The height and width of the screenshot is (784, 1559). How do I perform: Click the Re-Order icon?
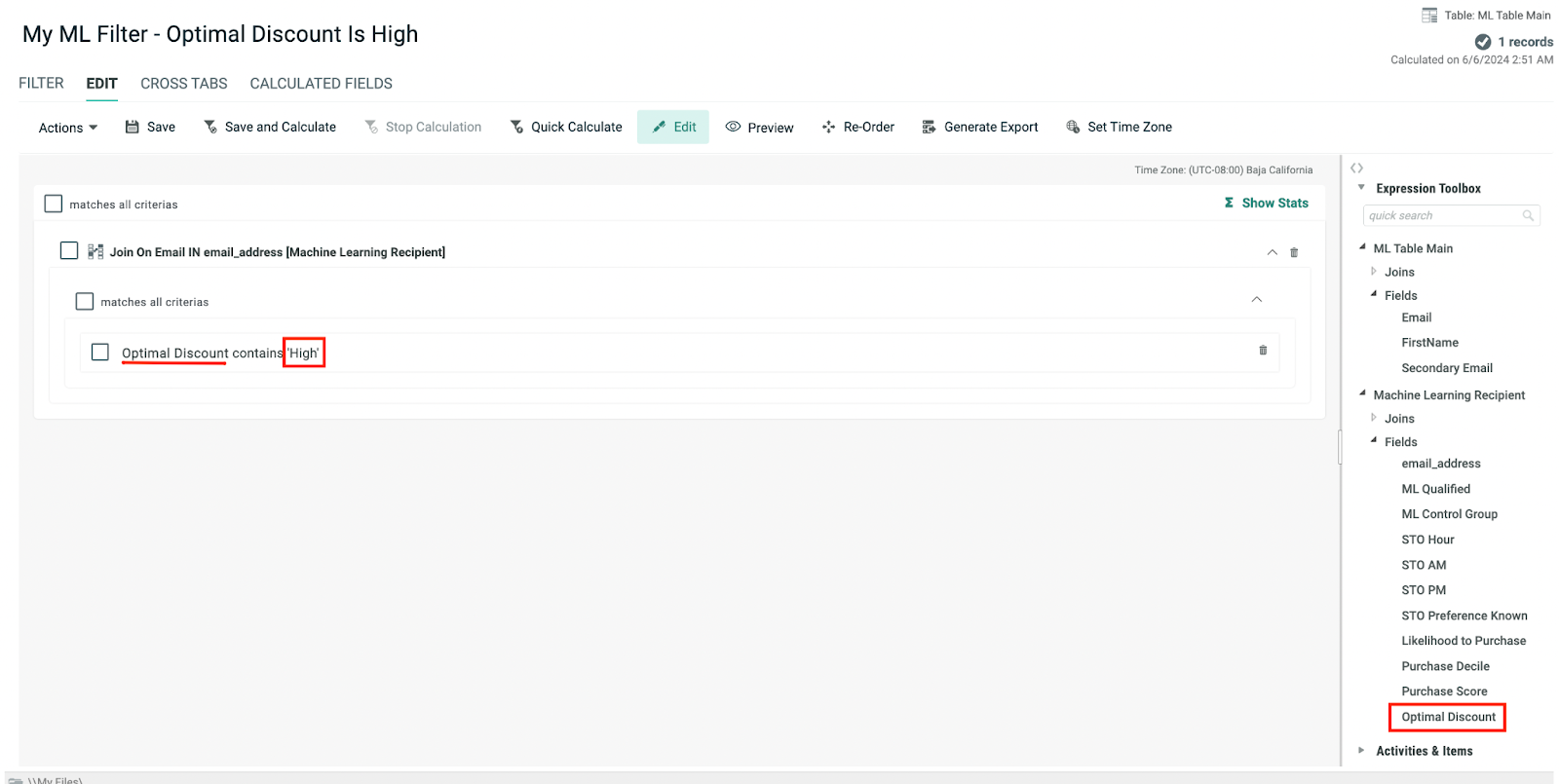coord(828,127)
